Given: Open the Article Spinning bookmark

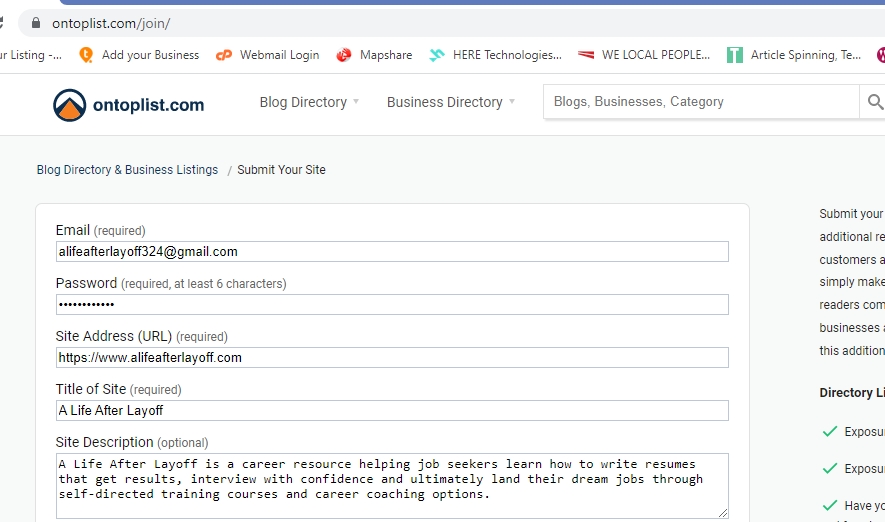Looking at the screenshot, I should coord(794,55).
